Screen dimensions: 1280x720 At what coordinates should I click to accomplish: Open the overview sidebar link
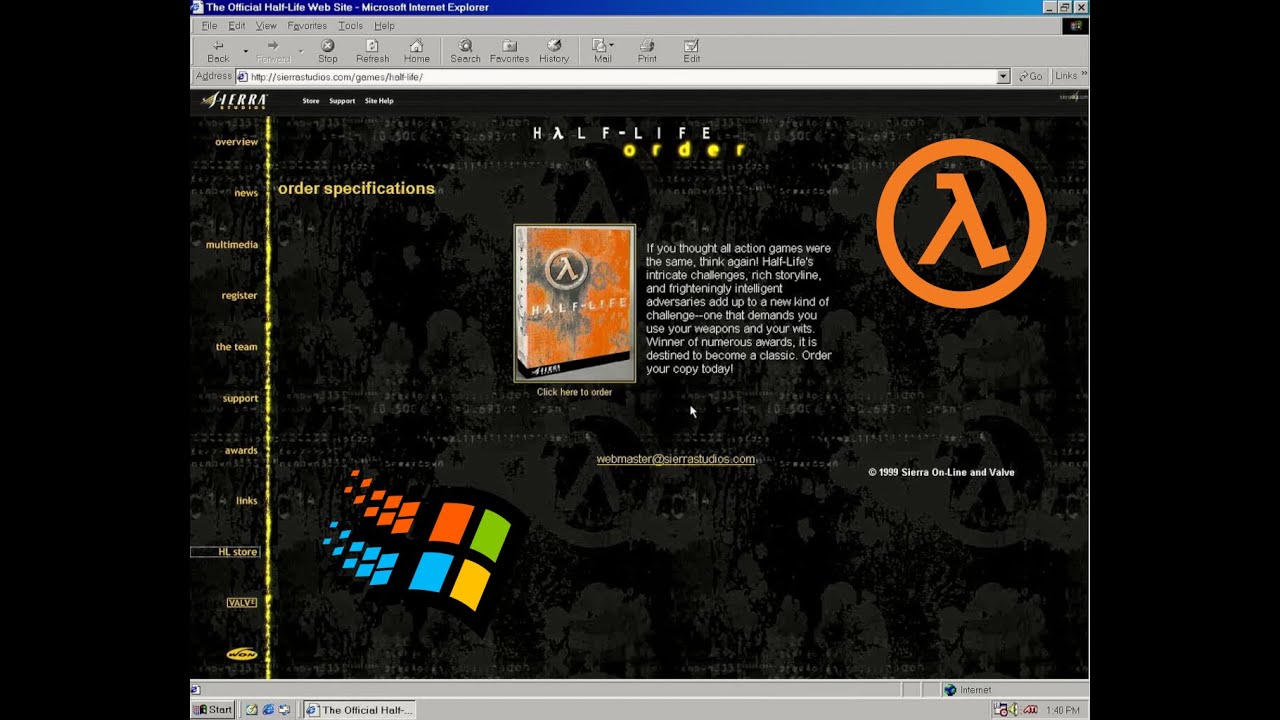[x=236, y=142]
